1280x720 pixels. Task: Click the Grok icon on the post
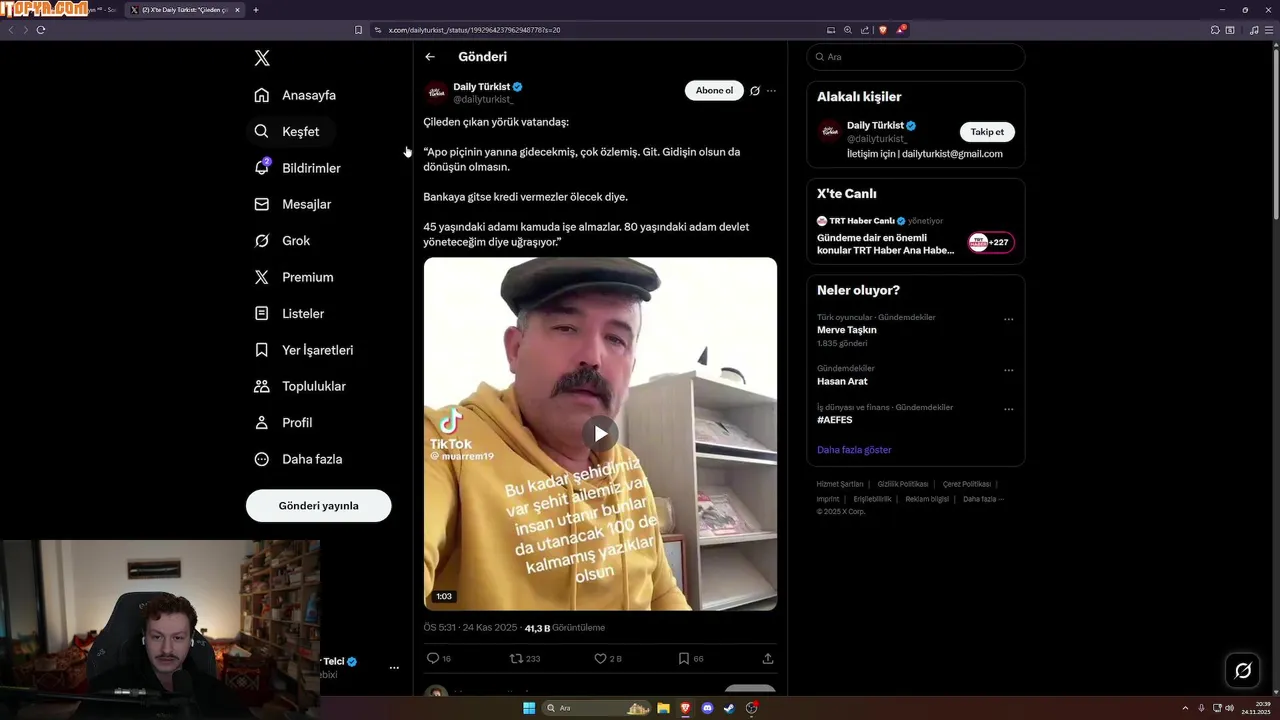(755, 91)
